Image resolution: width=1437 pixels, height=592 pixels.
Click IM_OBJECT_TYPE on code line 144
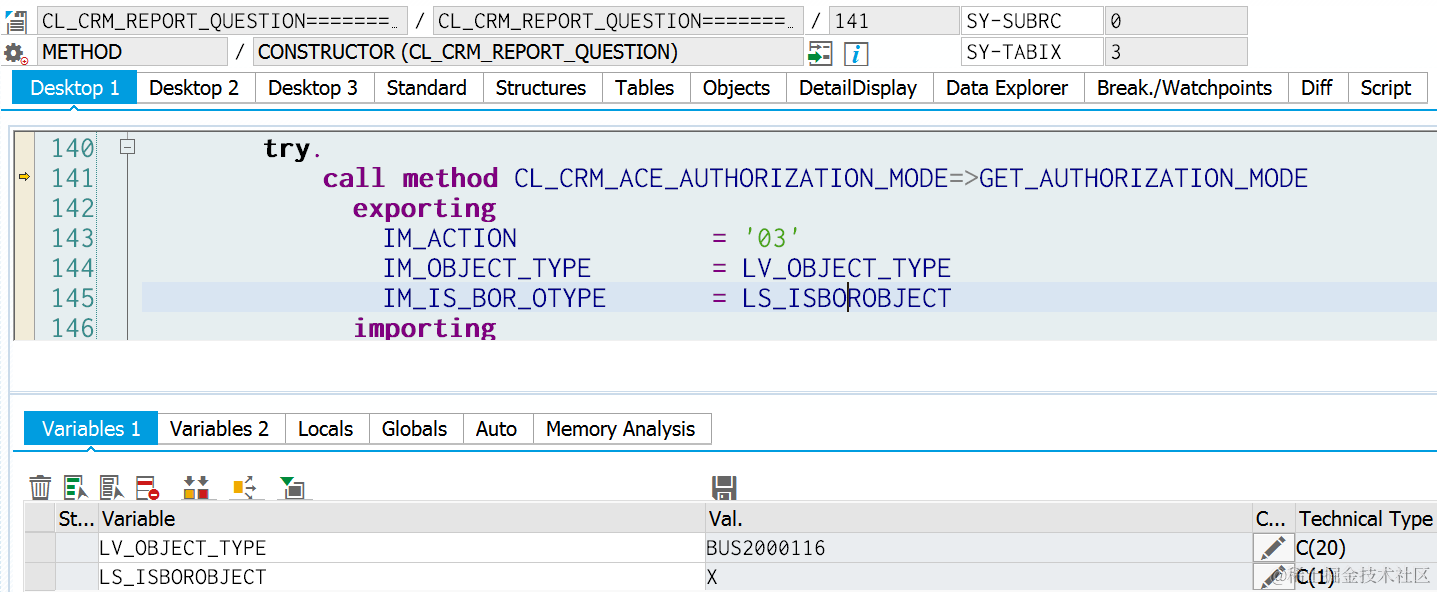click(487, 268)
